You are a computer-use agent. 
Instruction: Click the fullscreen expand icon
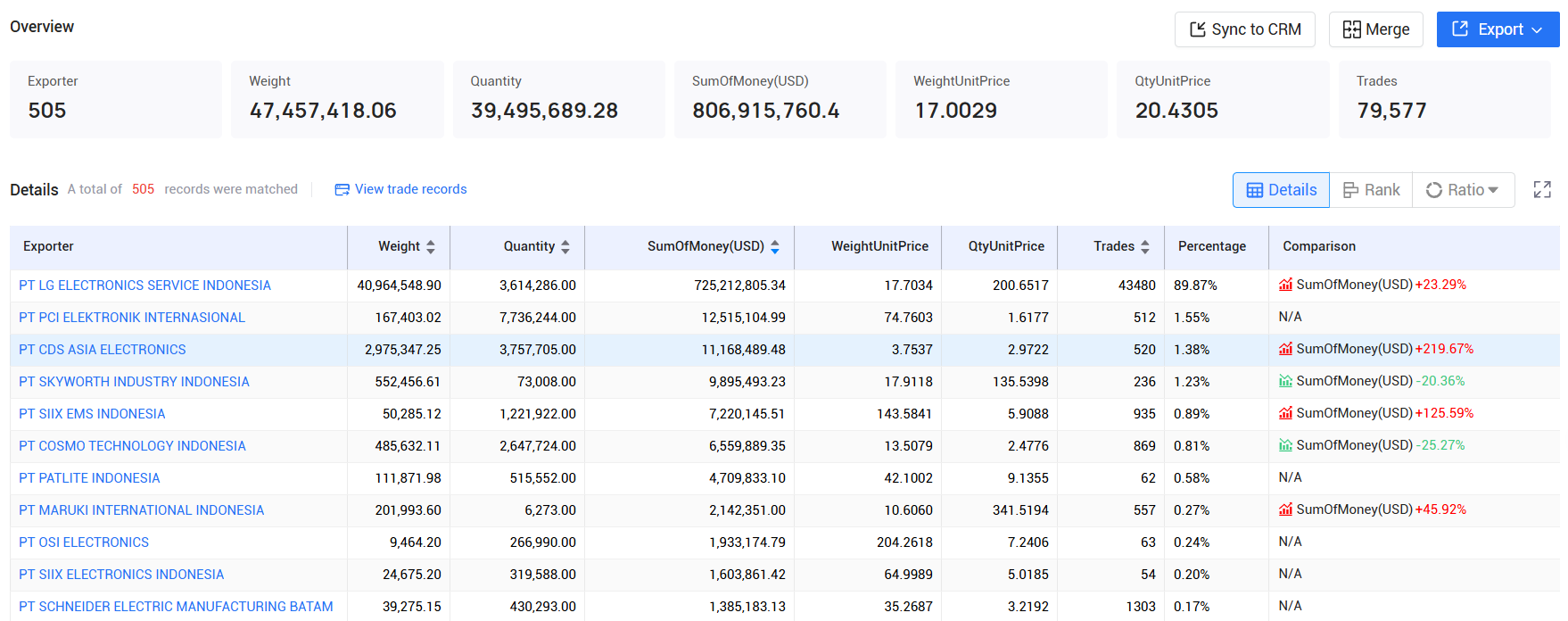click(1542, 189)
